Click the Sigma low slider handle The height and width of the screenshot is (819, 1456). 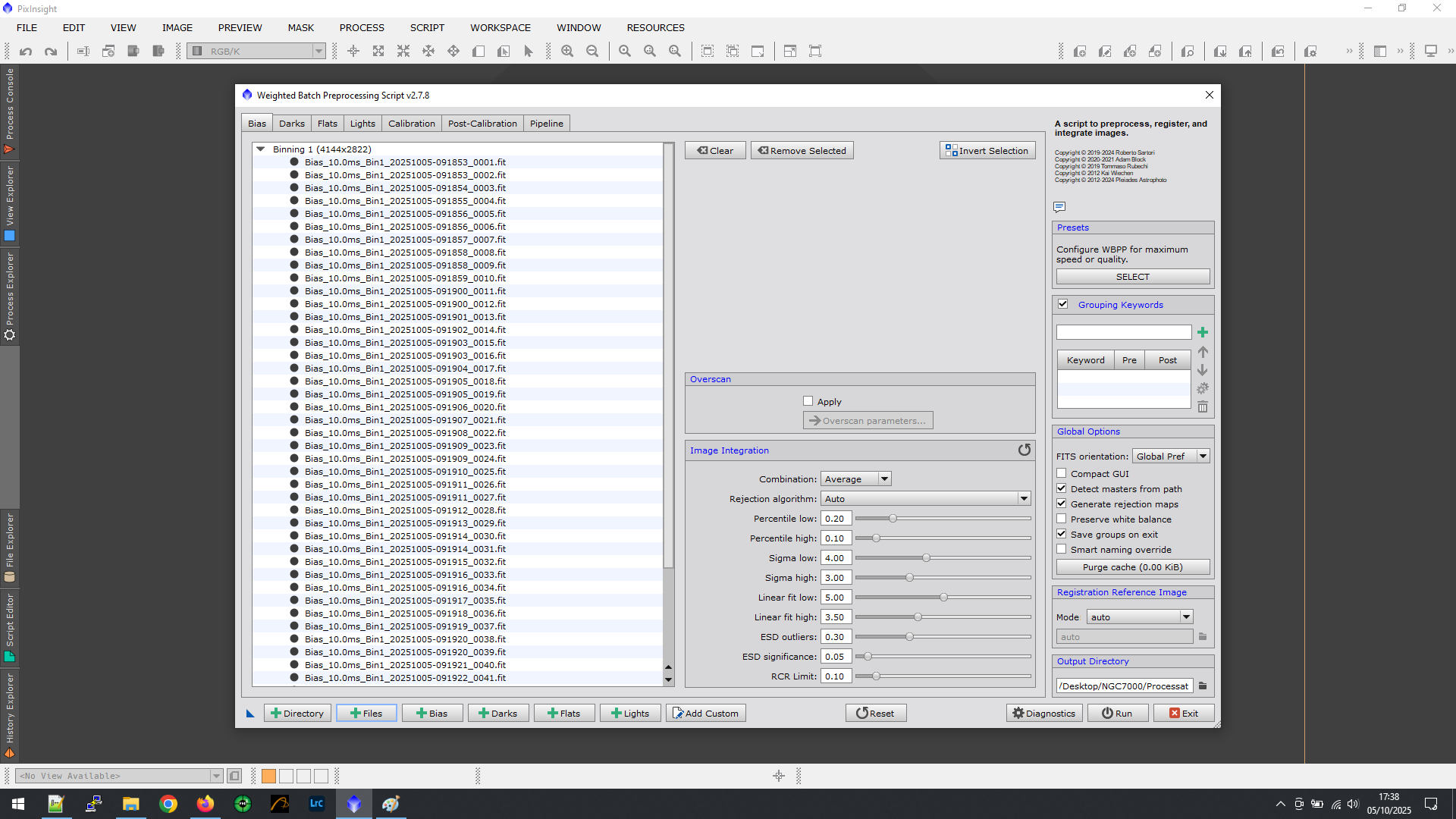pyautogui.click(x=926, y=557)
